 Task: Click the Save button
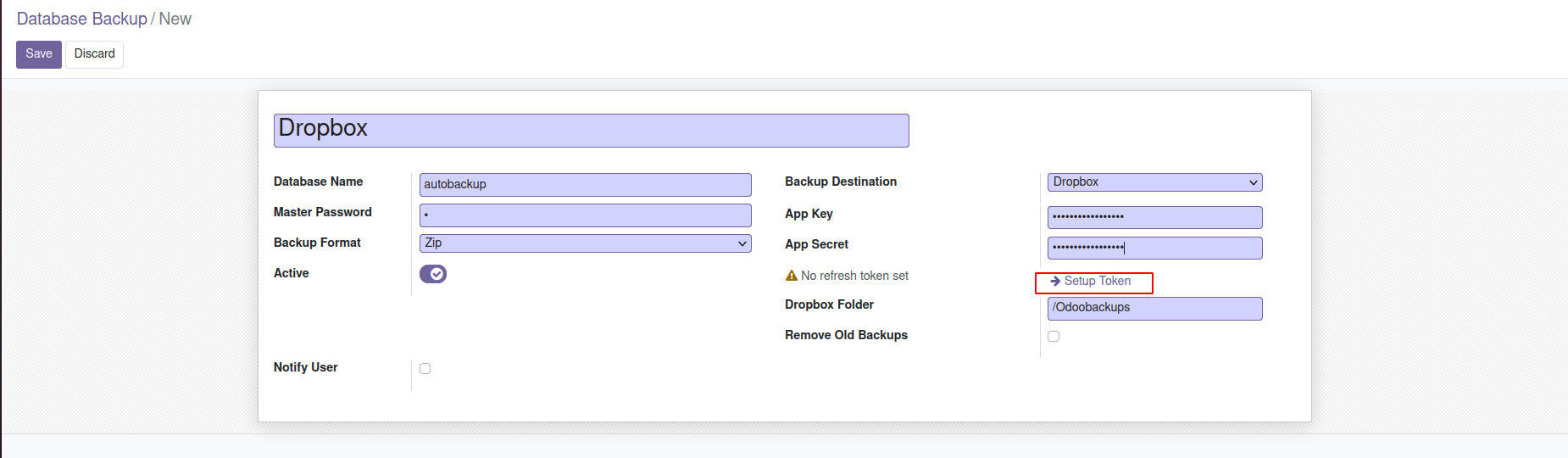38,54
